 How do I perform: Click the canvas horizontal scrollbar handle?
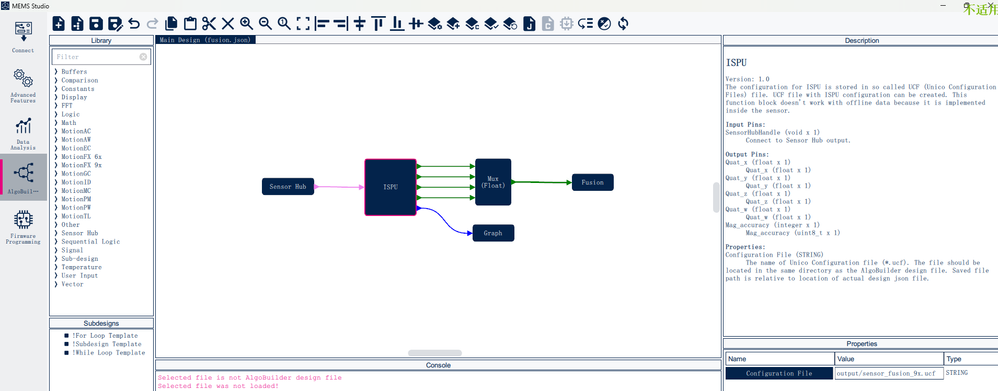[435, 353]
